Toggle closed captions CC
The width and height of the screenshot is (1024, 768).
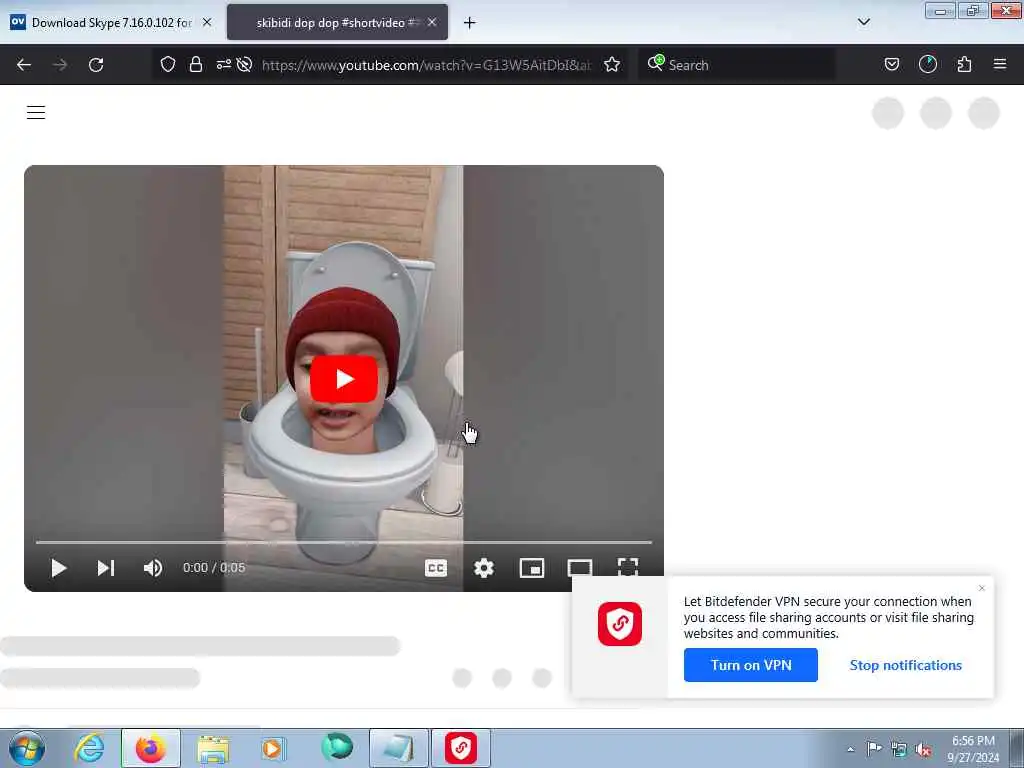[436, 568]
